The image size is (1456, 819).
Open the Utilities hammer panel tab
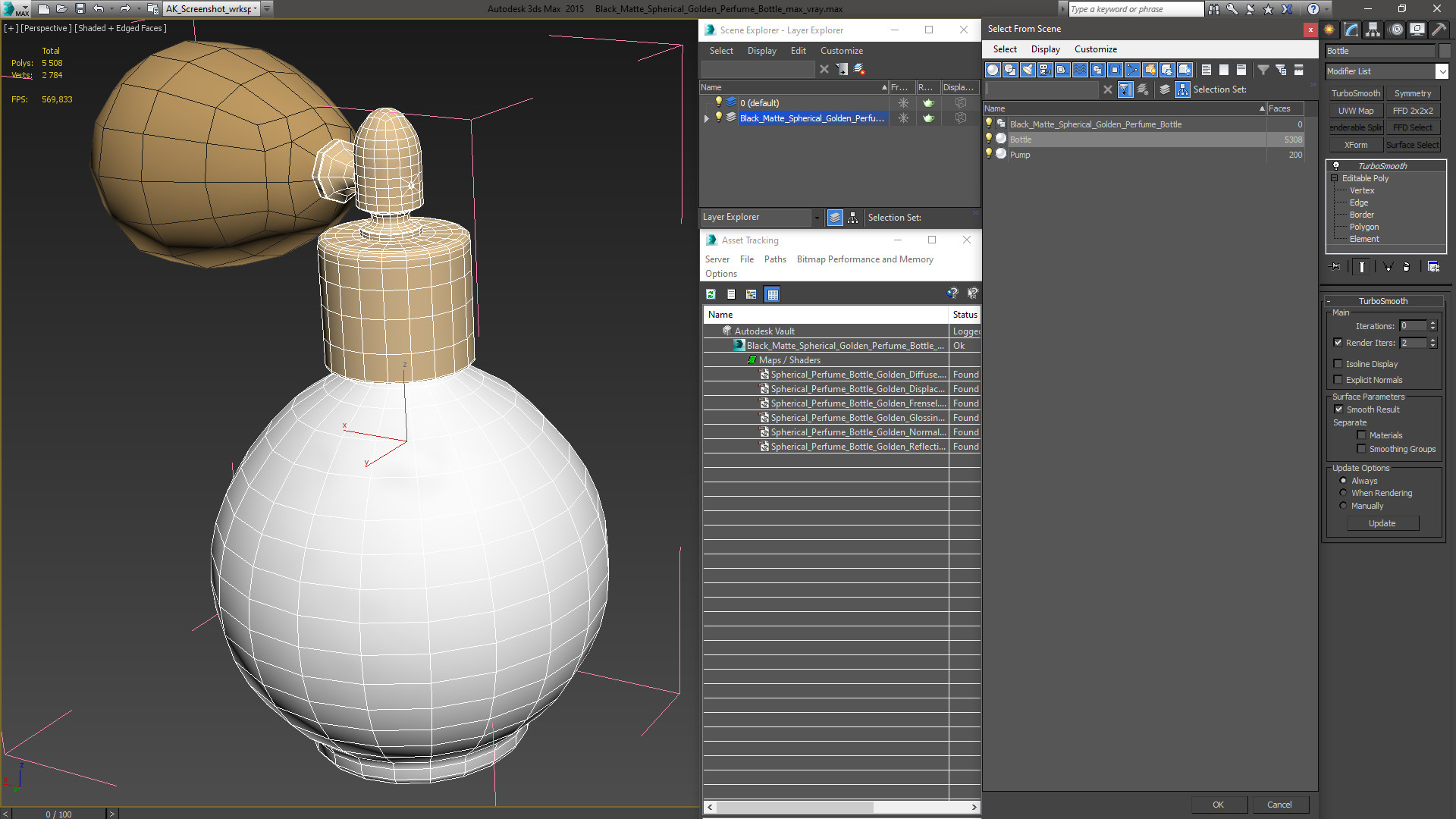[x=1439, y=30]
